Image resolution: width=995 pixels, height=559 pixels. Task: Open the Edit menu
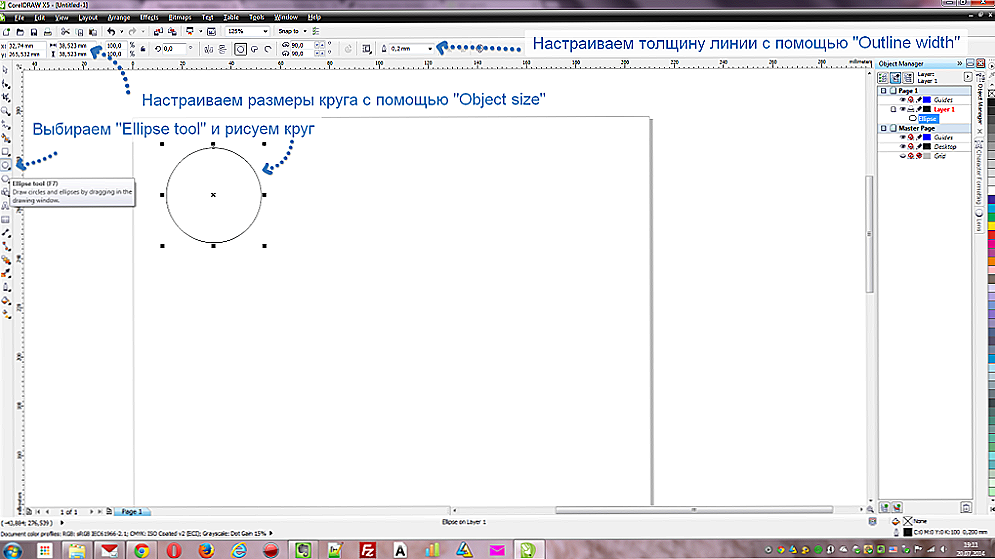[x=39, y=17]
